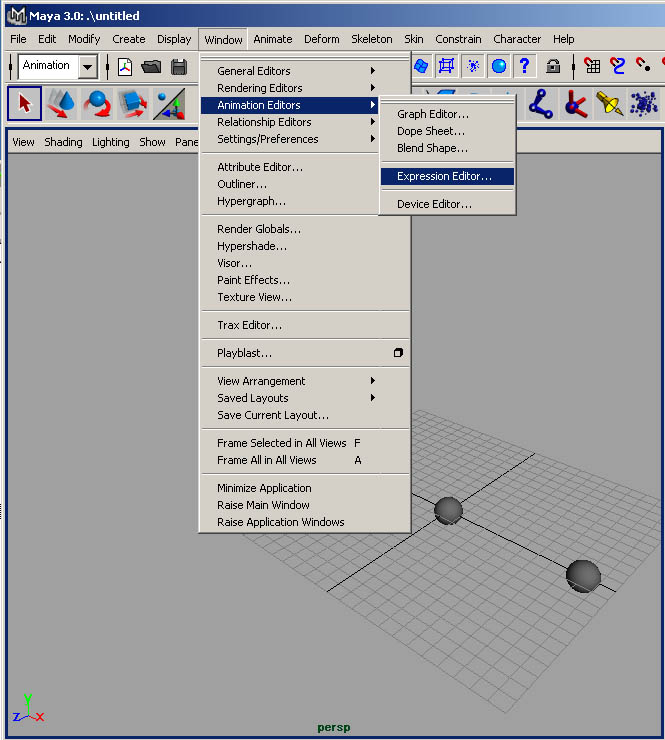Open the Animation menu set dropdown

pyautogui.click(x=88, y=67)
